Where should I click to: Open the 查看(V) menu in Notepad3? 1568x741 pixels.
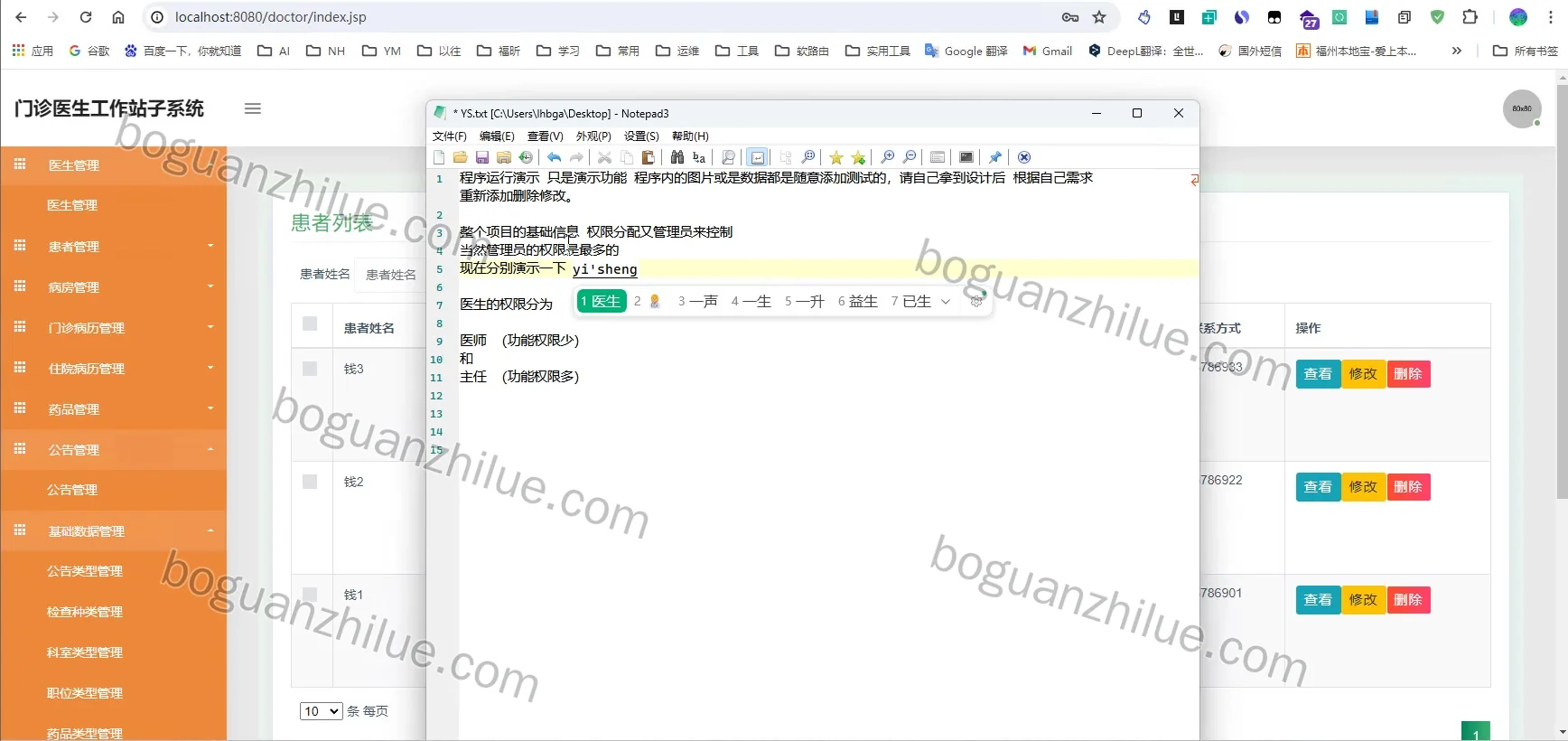546,136
